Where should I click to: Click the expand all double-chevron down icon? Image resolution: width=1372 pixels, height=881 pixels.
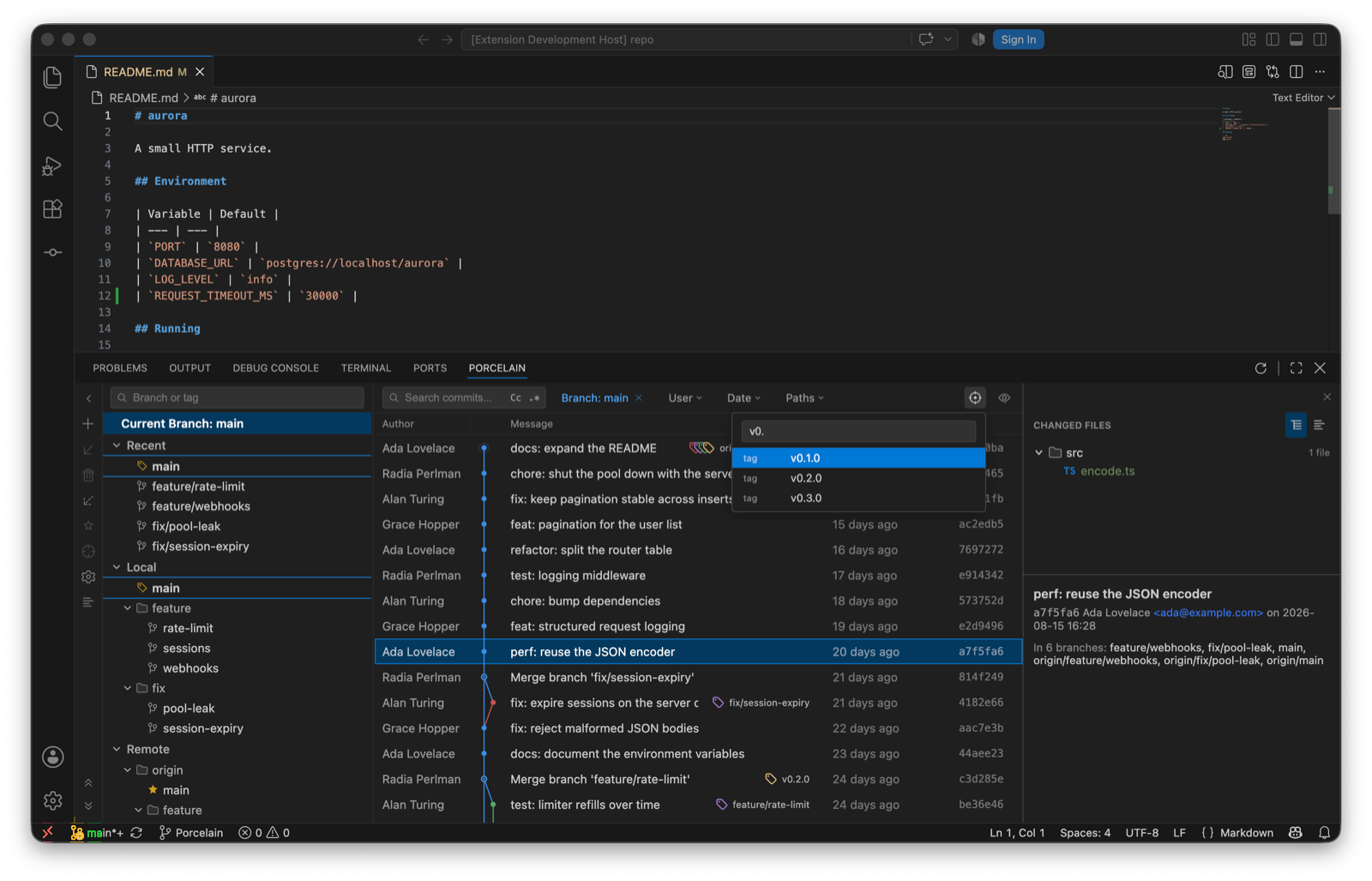click(88, 806)
